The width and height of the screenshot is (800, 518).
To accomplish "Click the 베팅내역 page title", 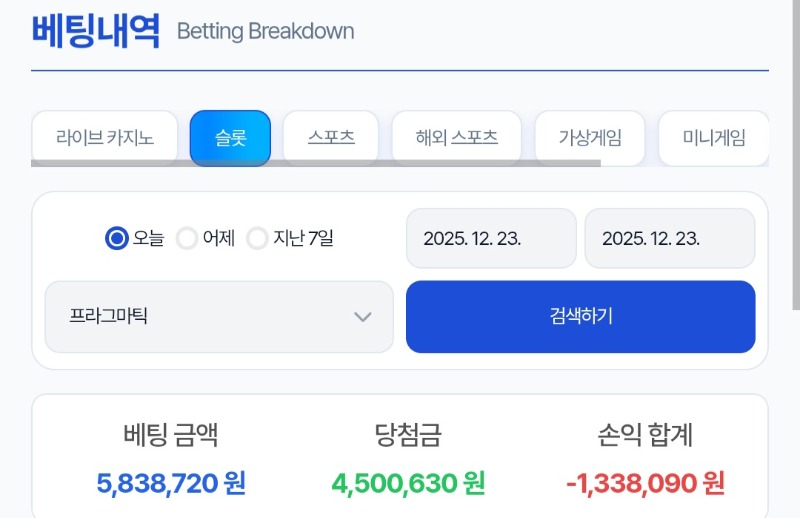I will tap(96, 30).
